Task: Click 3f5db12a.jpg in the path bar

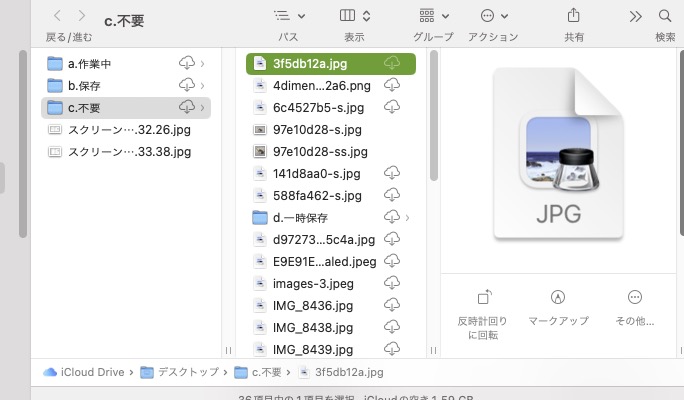Action: (x=341, y=372)
